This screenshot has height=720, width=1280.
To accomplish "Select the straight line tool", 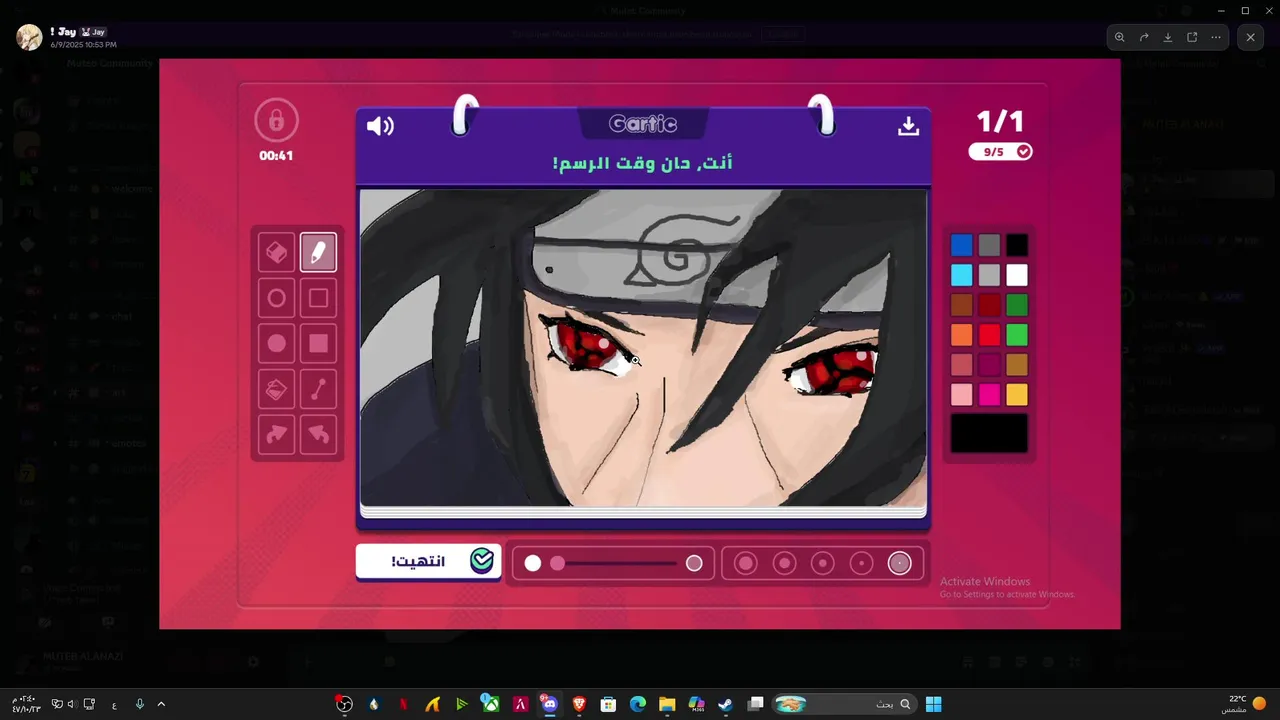I will click(x=318, y=389).
